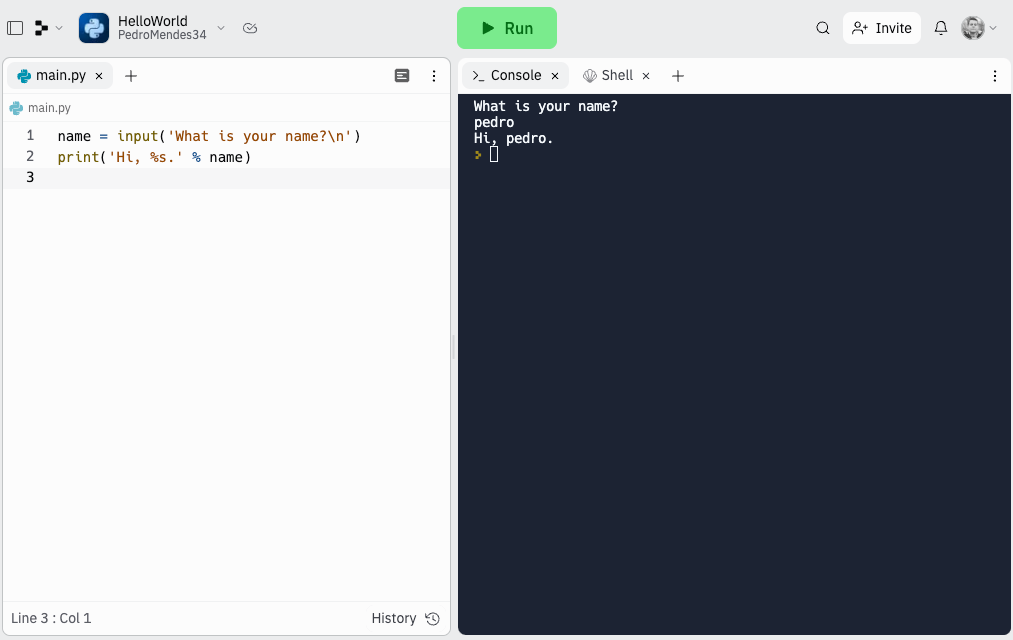Open editor pane three-dot menu
Image resolution: width=1013 pixels, height=640 pixels.
[x=433, y=76]
